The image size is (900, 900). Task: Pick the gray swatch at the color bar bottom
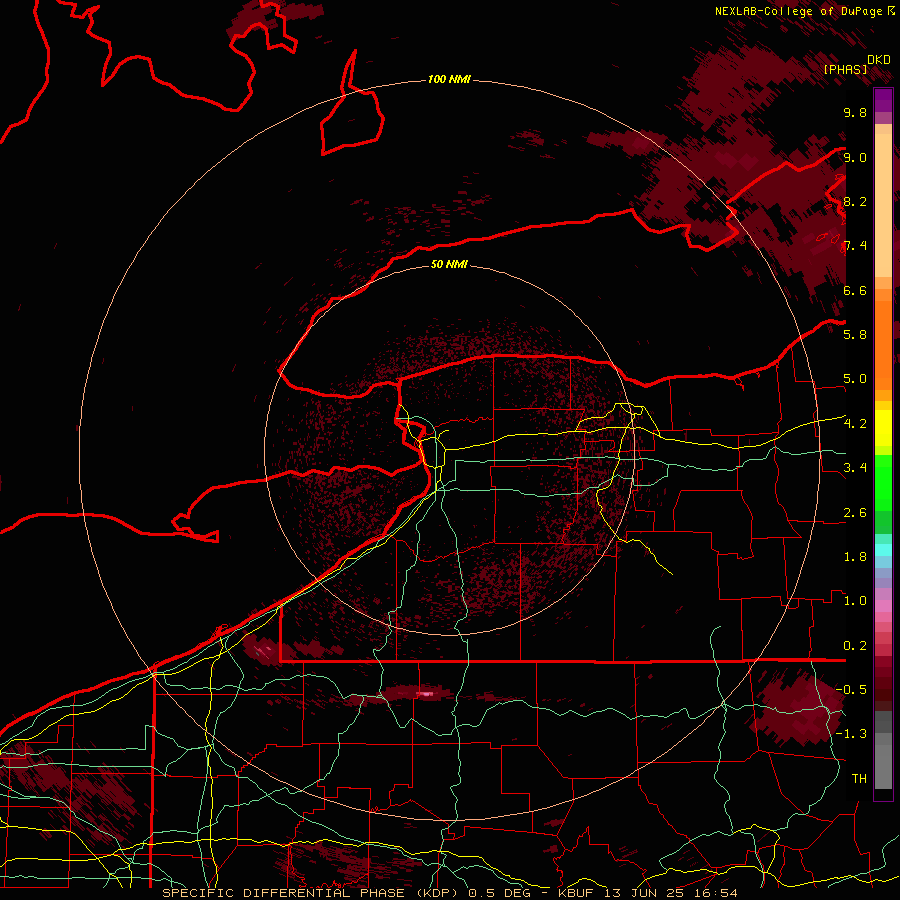[883, 766]
